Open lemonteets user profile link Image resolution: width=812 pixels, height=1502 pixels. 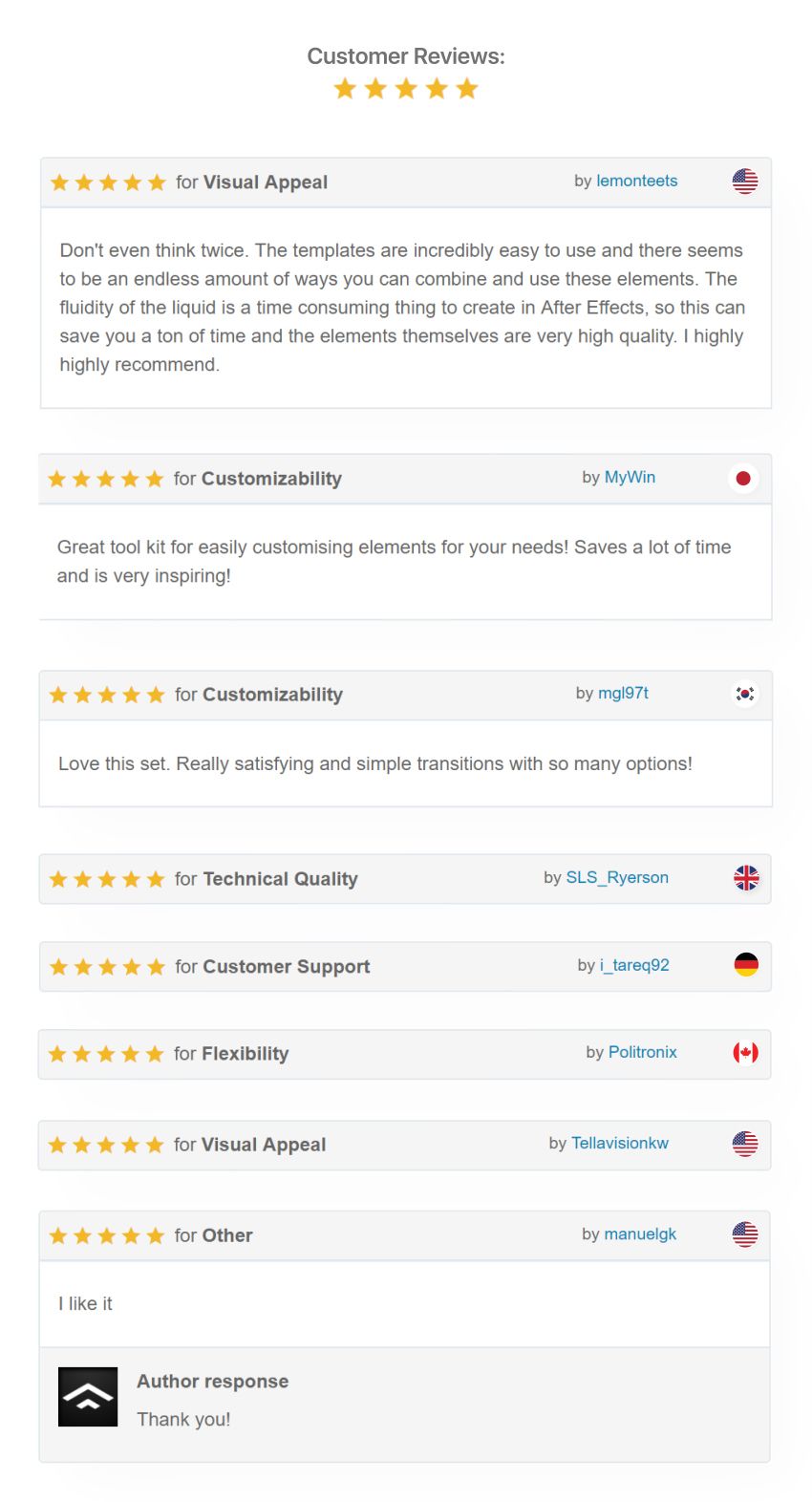[637, 181]
